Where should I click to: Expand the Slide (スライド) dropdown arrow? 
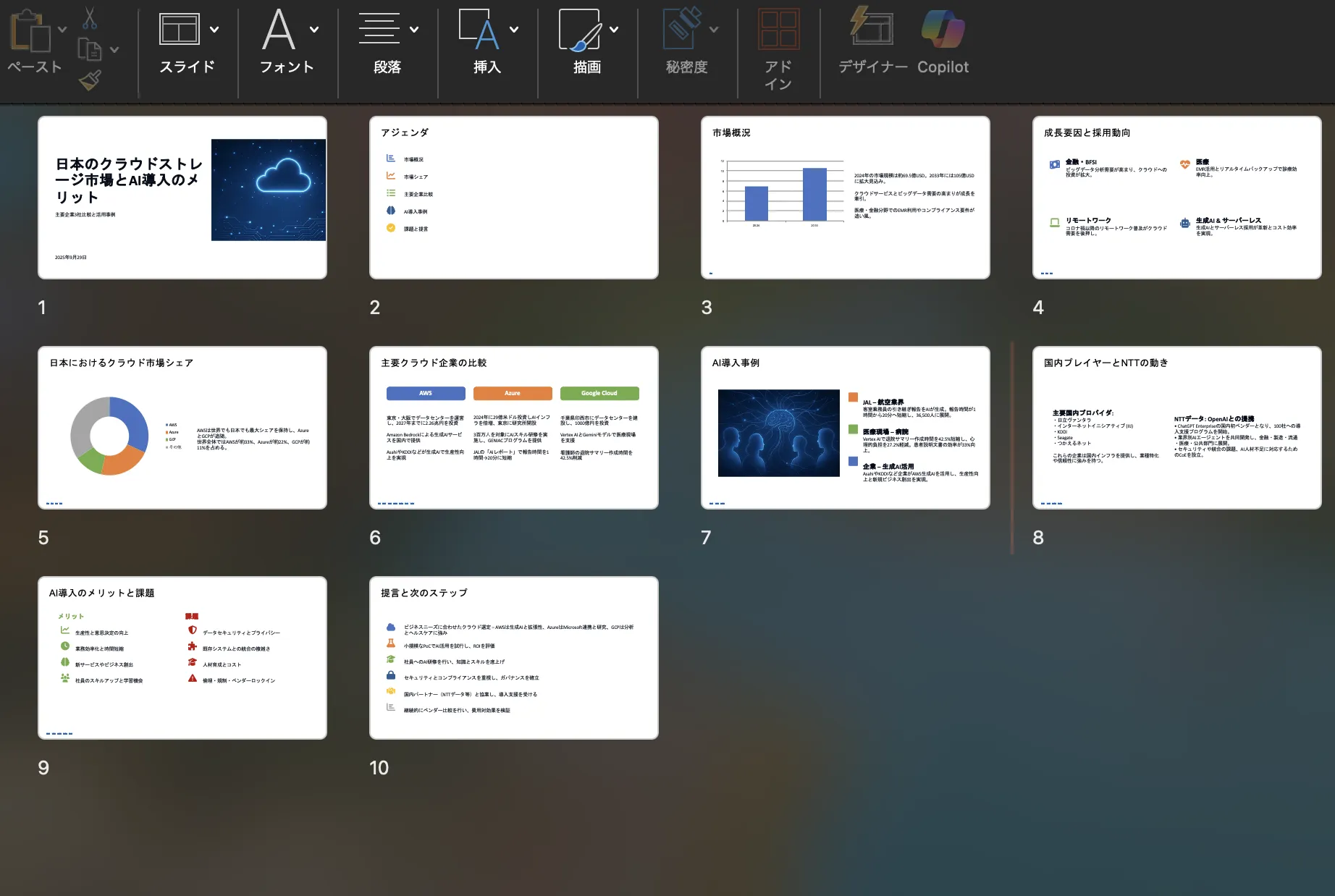point(214,30)
